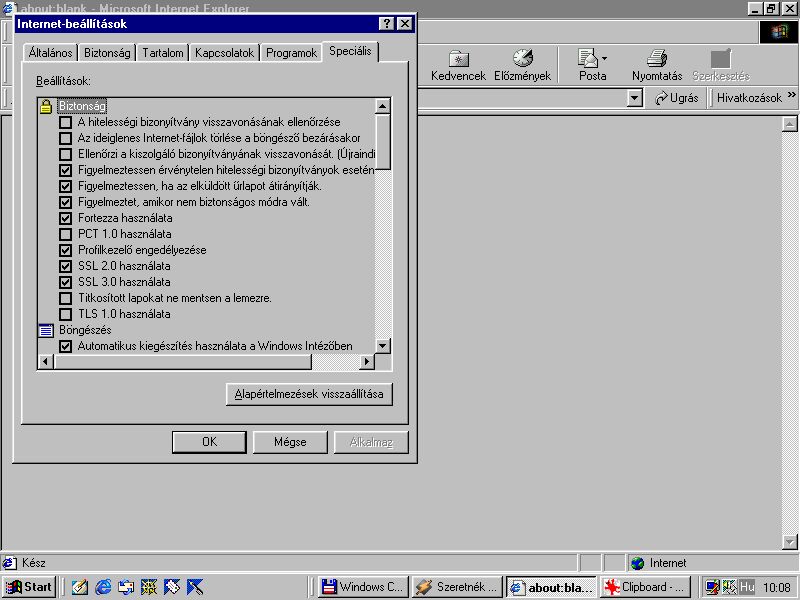The image size is (800, 600).
Task: Switch to the Biztonság tab
Action: pos(107,53)
